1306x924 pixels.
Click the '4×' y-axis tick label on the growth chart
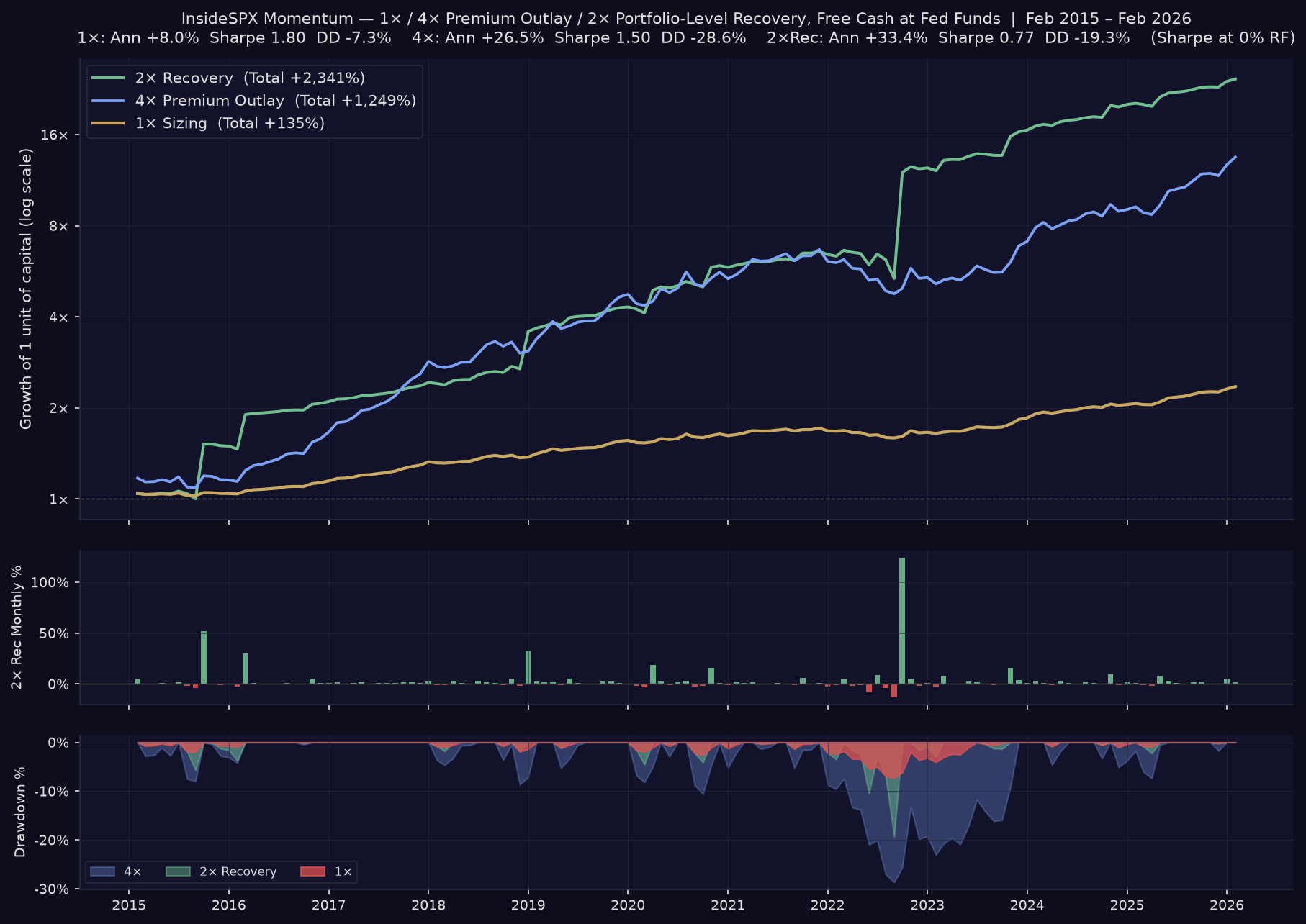tap(59, 317)
